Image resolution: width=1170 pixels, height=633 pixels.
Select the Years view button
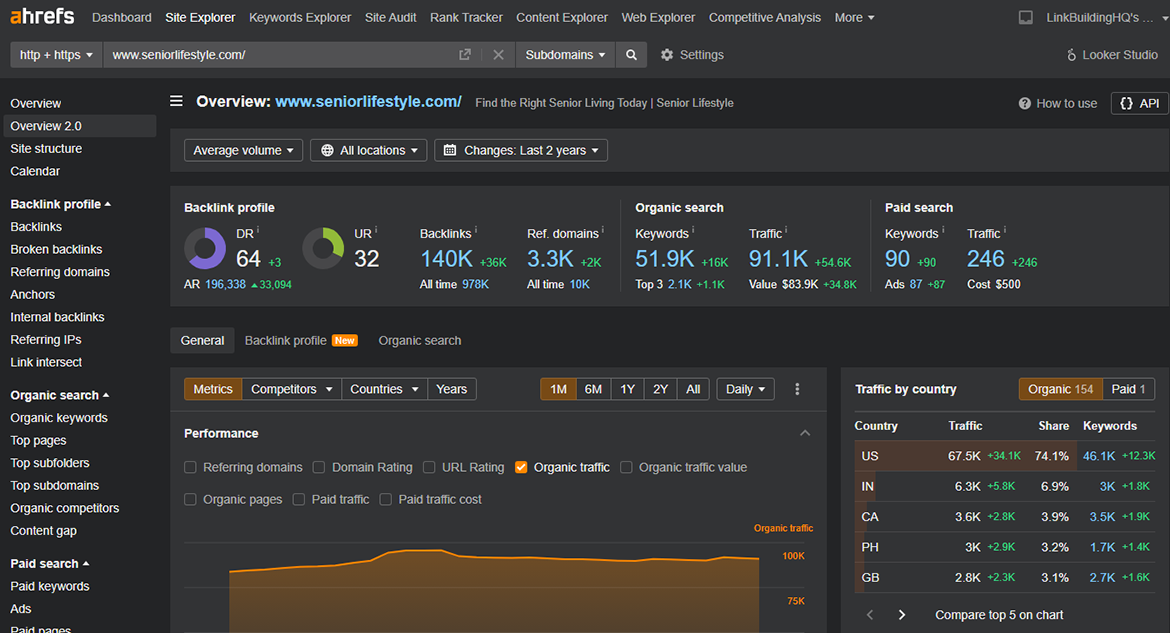tap(451, 389)
